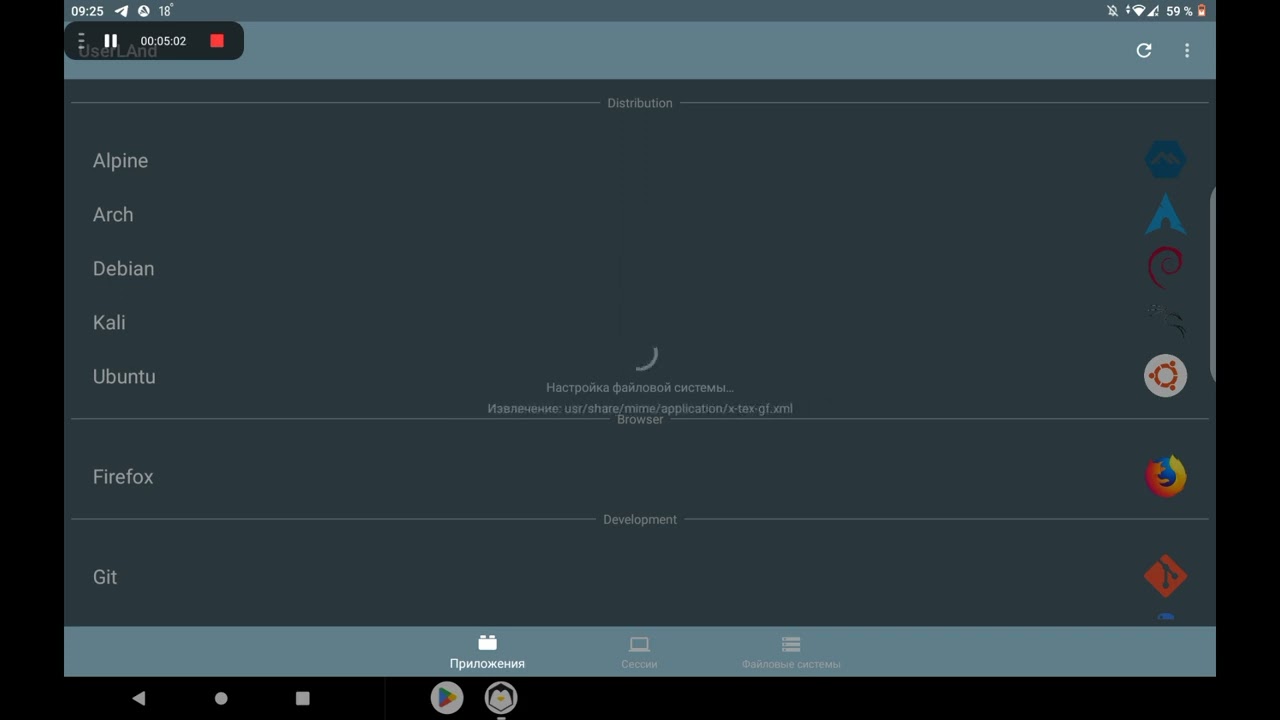Tap the 09:25 clock in the status bar

coord(87,11)
